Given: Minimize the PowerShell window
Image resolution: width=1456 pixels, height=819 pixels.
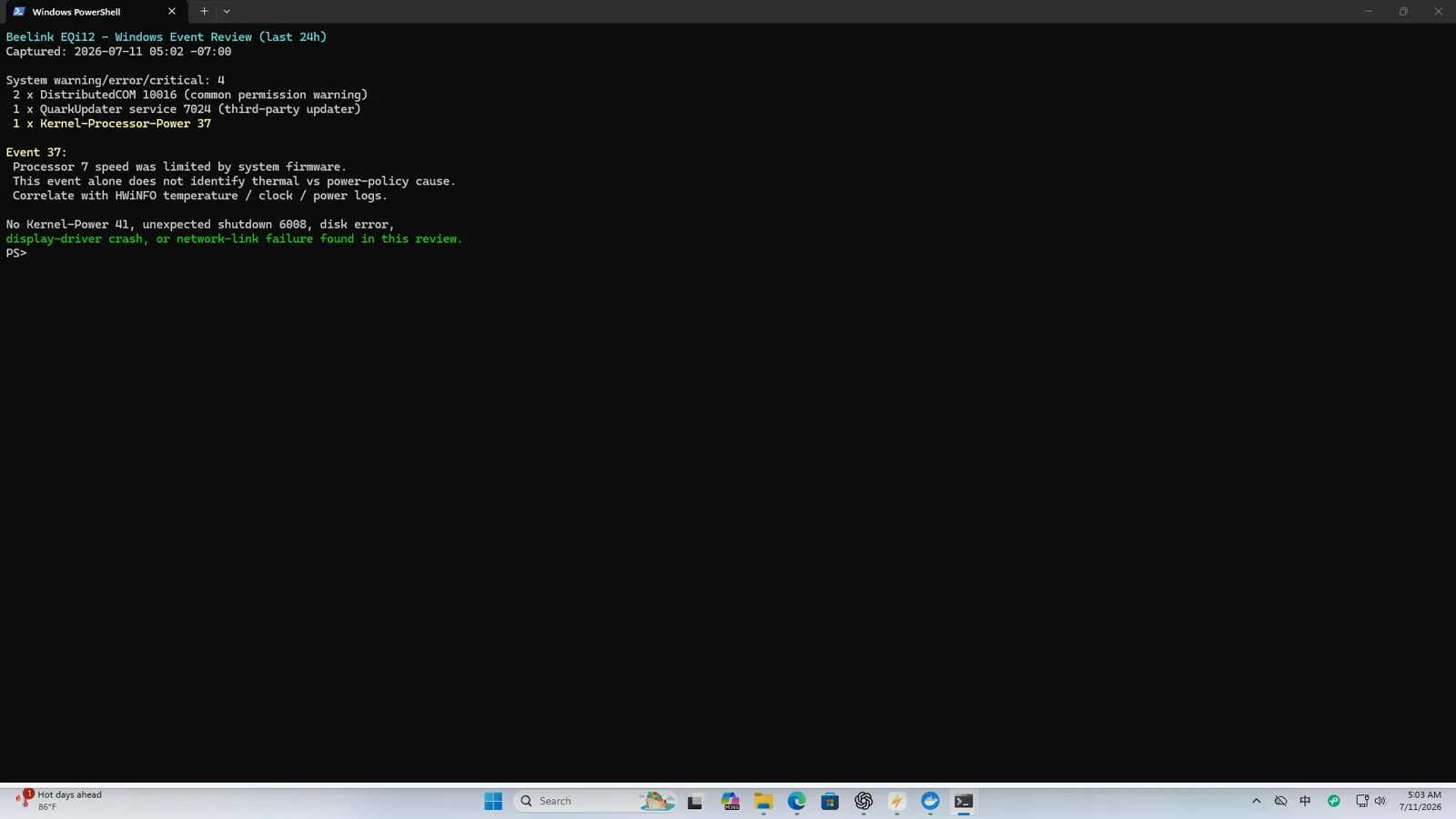Looking at the screenshot, I should click(x=1368, y=12).
